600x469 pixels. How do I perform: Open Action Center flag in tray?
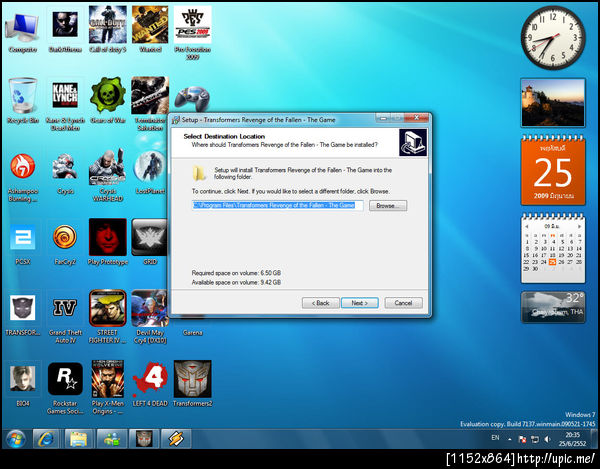(522, 440)
